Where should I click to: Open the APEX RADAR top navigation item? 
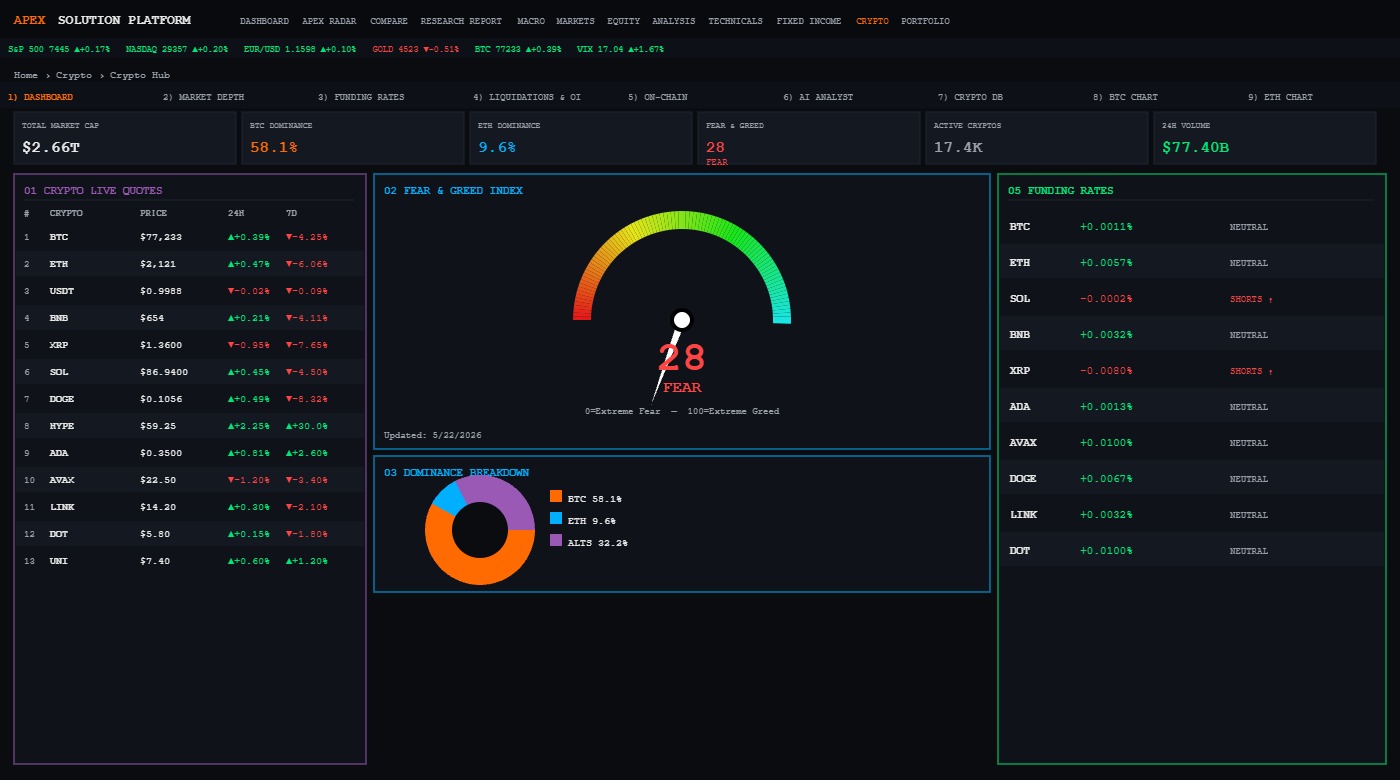coord(329,21)
